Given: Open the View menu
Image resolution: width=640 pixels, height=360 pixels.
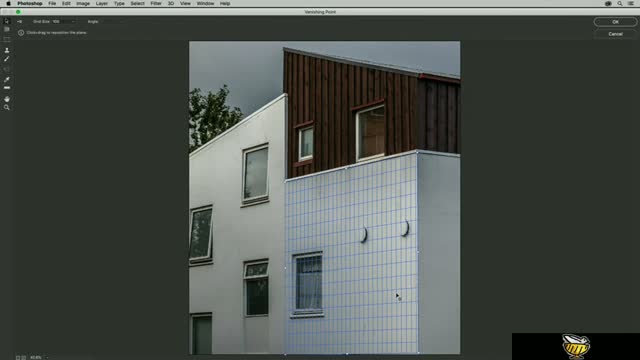Looking at the screenshot, I should 185,3.
